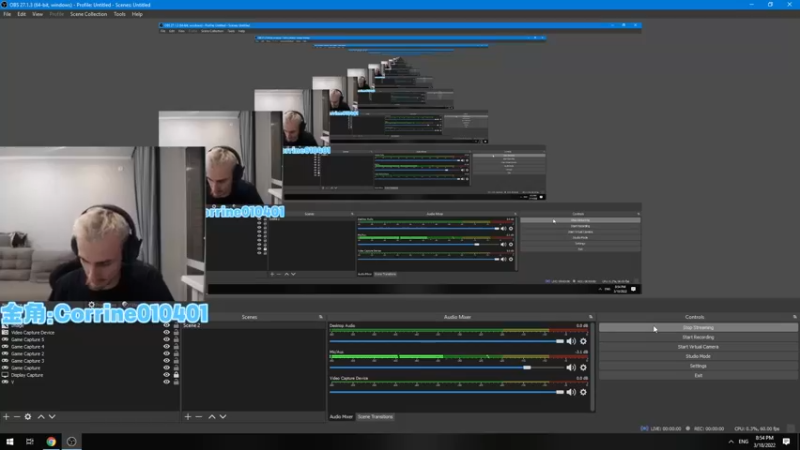
Task: Open the Edit menu
Action: [21, 14]
